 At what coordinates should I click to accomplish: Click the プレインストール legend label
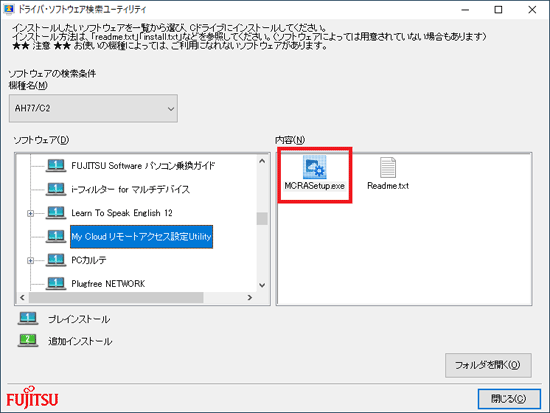pos(79,319)
